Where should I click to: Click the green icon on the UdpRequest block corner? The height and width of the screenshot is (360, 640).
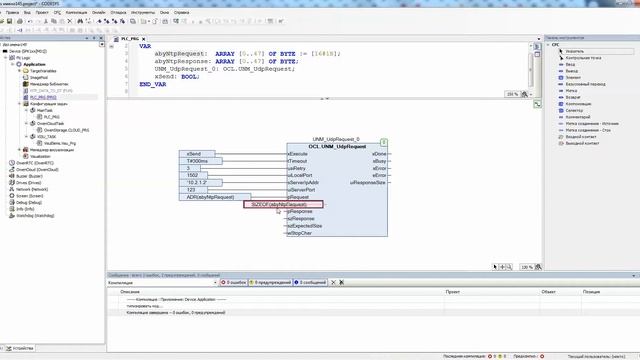pos(384,142)
